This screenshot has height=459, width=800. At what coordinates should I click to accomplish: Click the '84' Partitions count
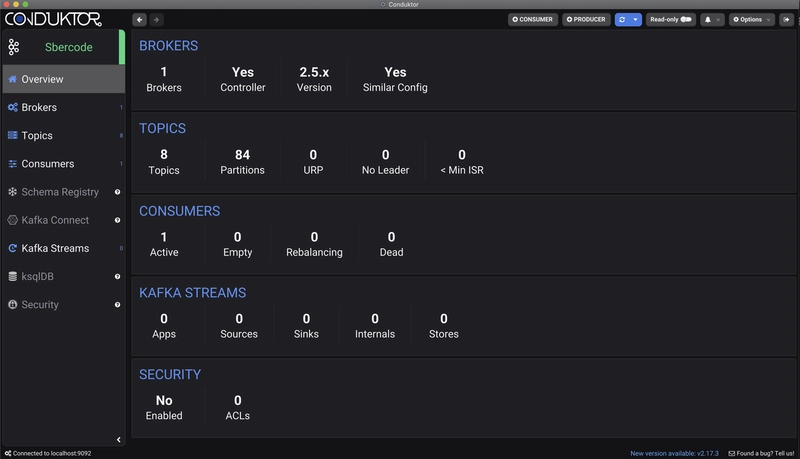click(x=242, y=155)
